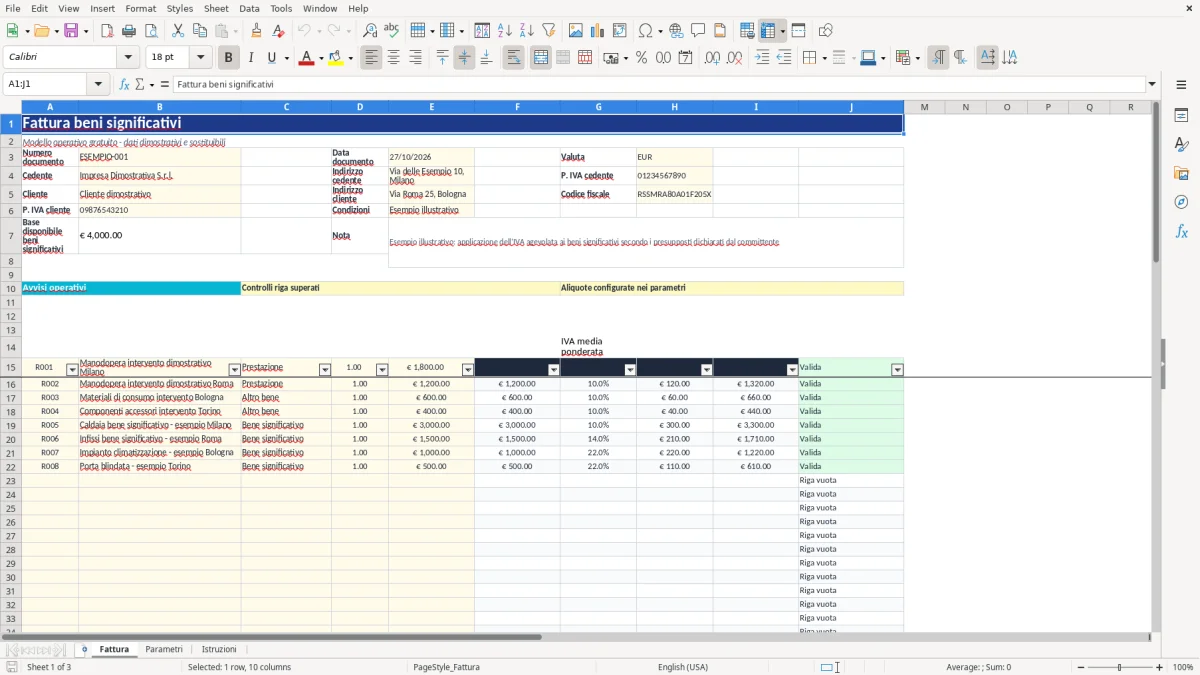Switch to the Istruzioni sheet tab
This screenshot has width=1200, height=675.
point(219,649)
